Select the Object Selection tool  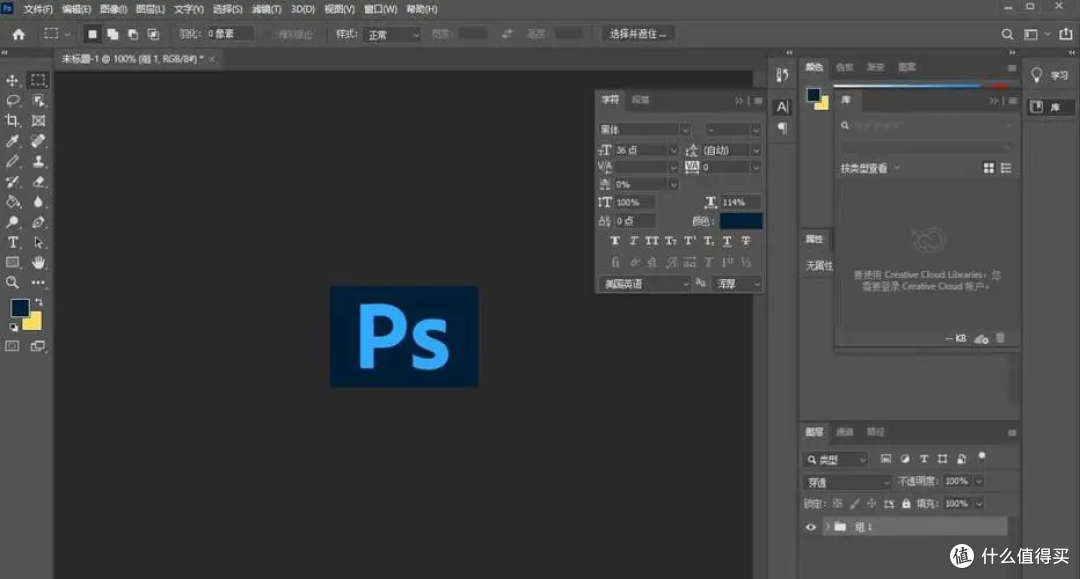click(38, 101)
